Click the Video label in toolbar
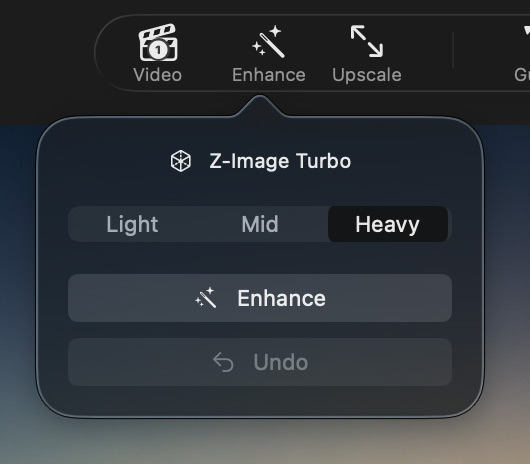Viewport: 530px width, 464px height. point(158,75)
